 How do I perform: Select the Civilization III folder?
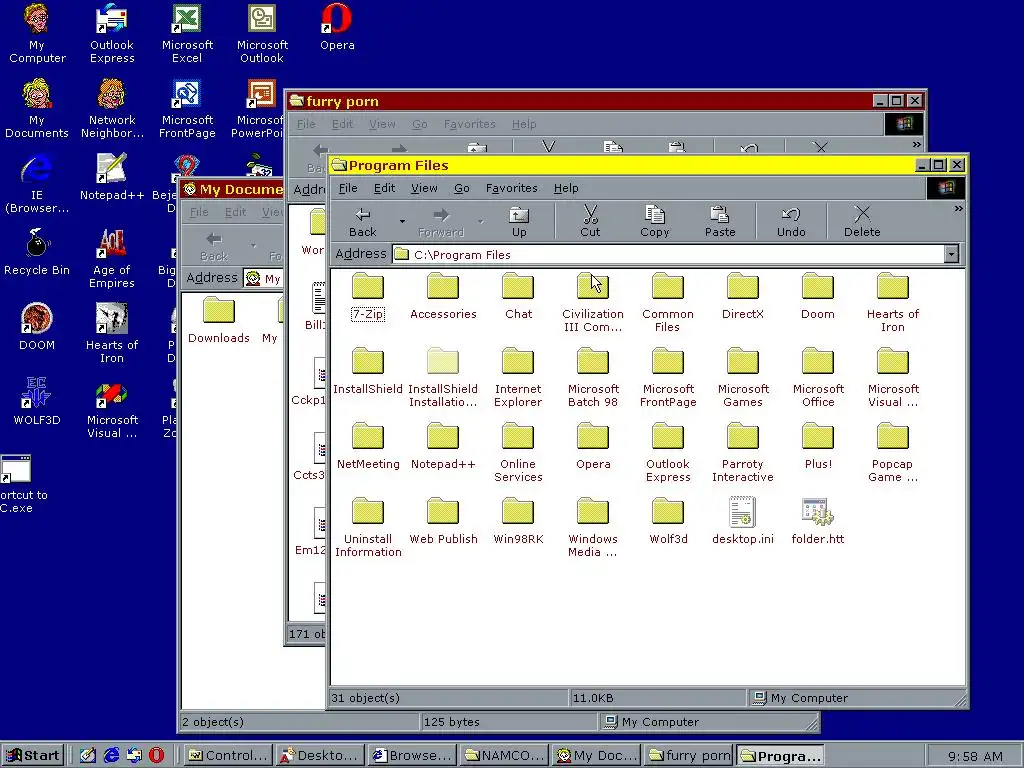coord(593,302)
